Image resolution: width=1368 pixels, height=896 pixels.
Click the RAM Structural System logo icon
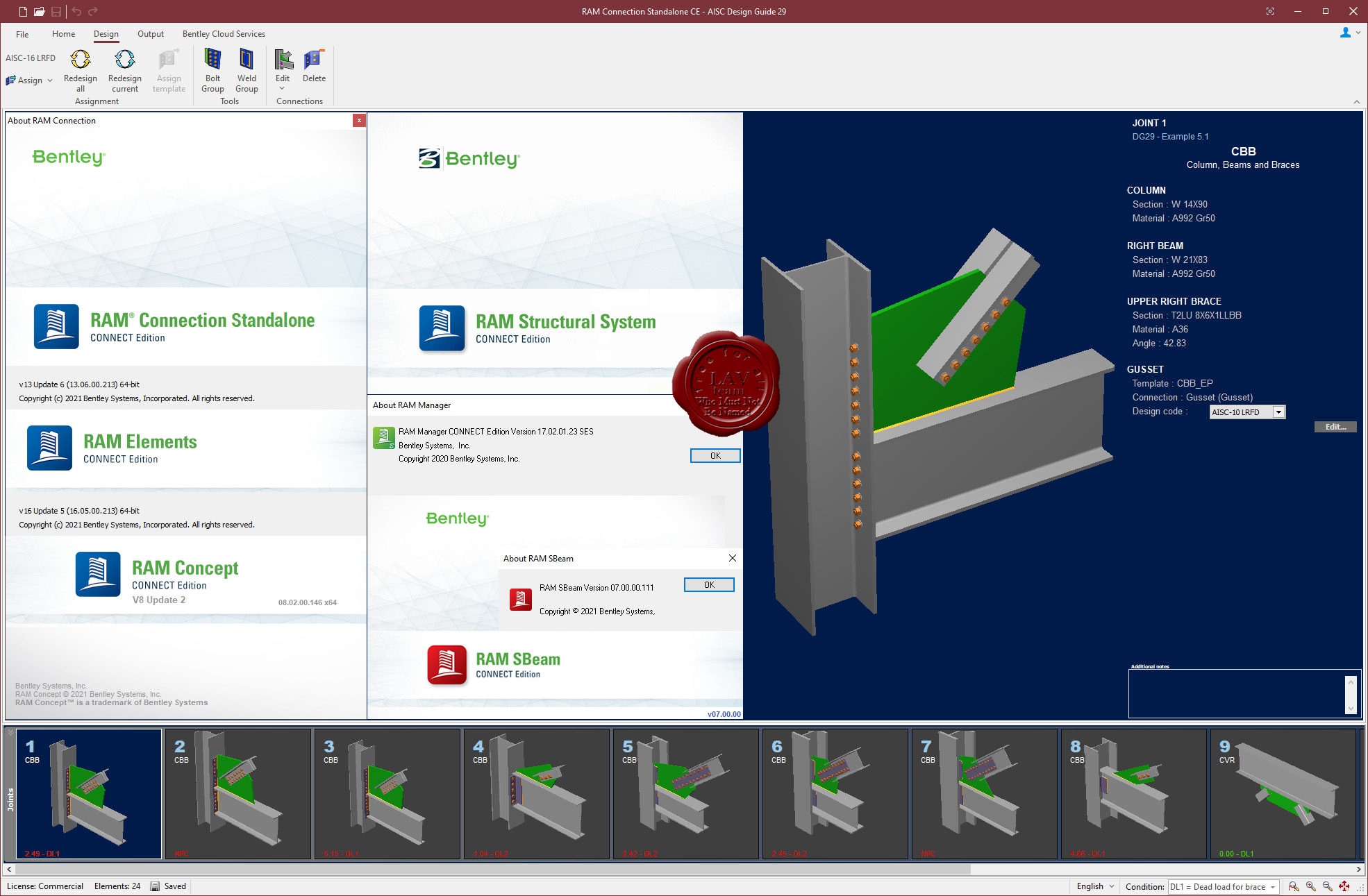click(x=442, y=328)
